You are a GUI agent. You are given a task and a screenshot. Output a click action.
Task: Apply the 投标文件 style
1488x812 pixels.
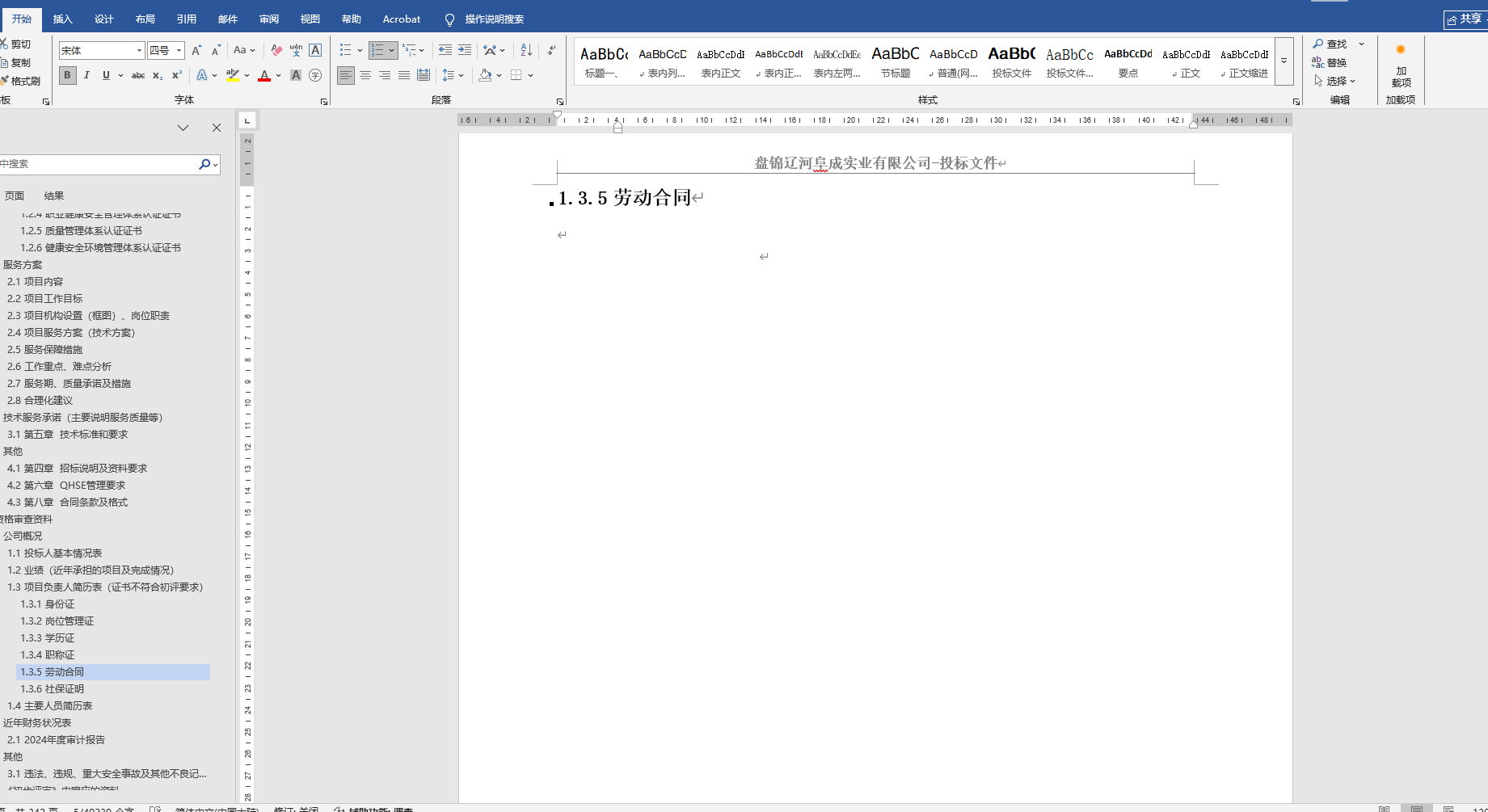[1012, 61]
